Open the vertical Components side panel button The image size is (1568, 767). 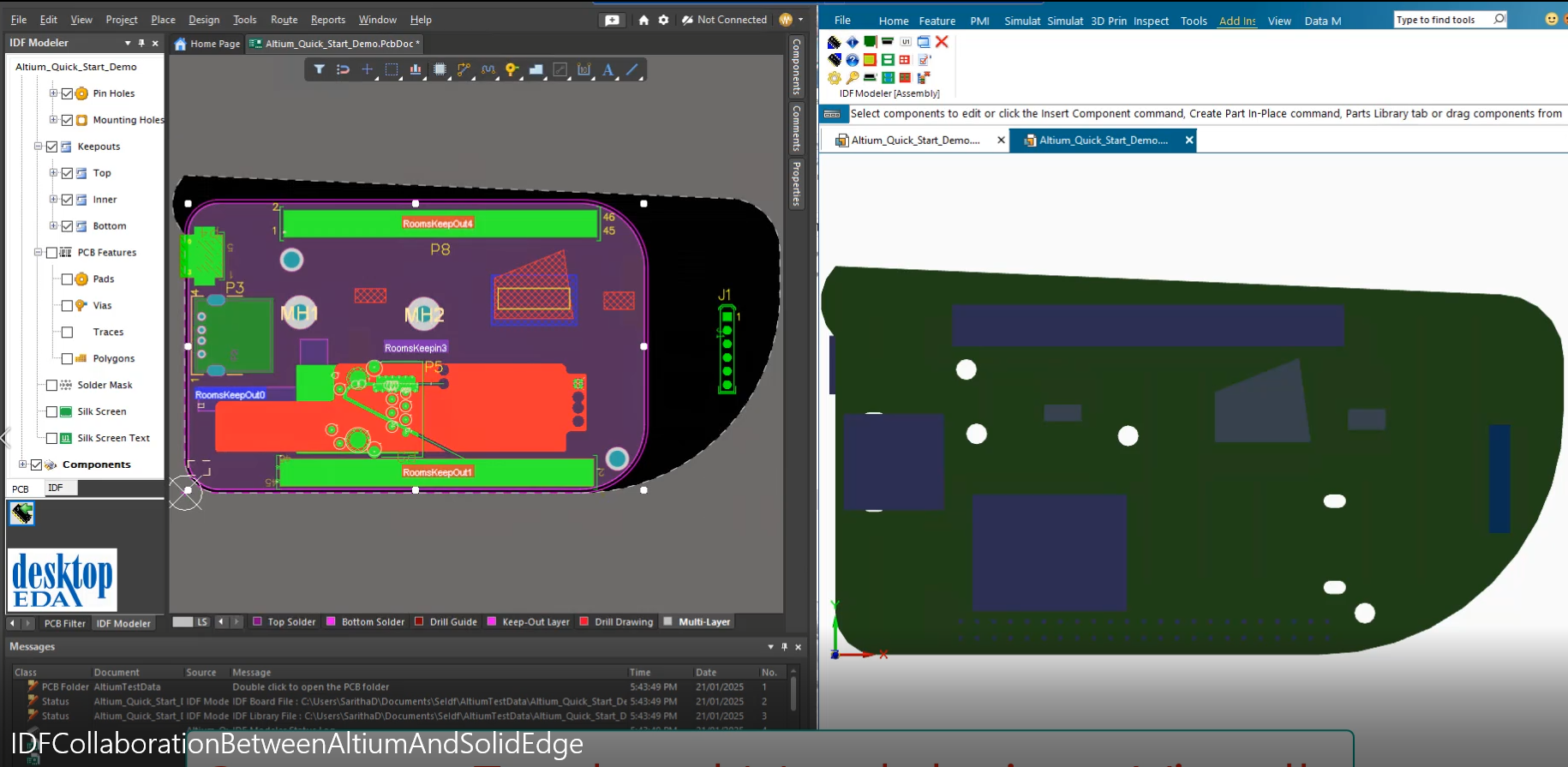tap(796, 67)
